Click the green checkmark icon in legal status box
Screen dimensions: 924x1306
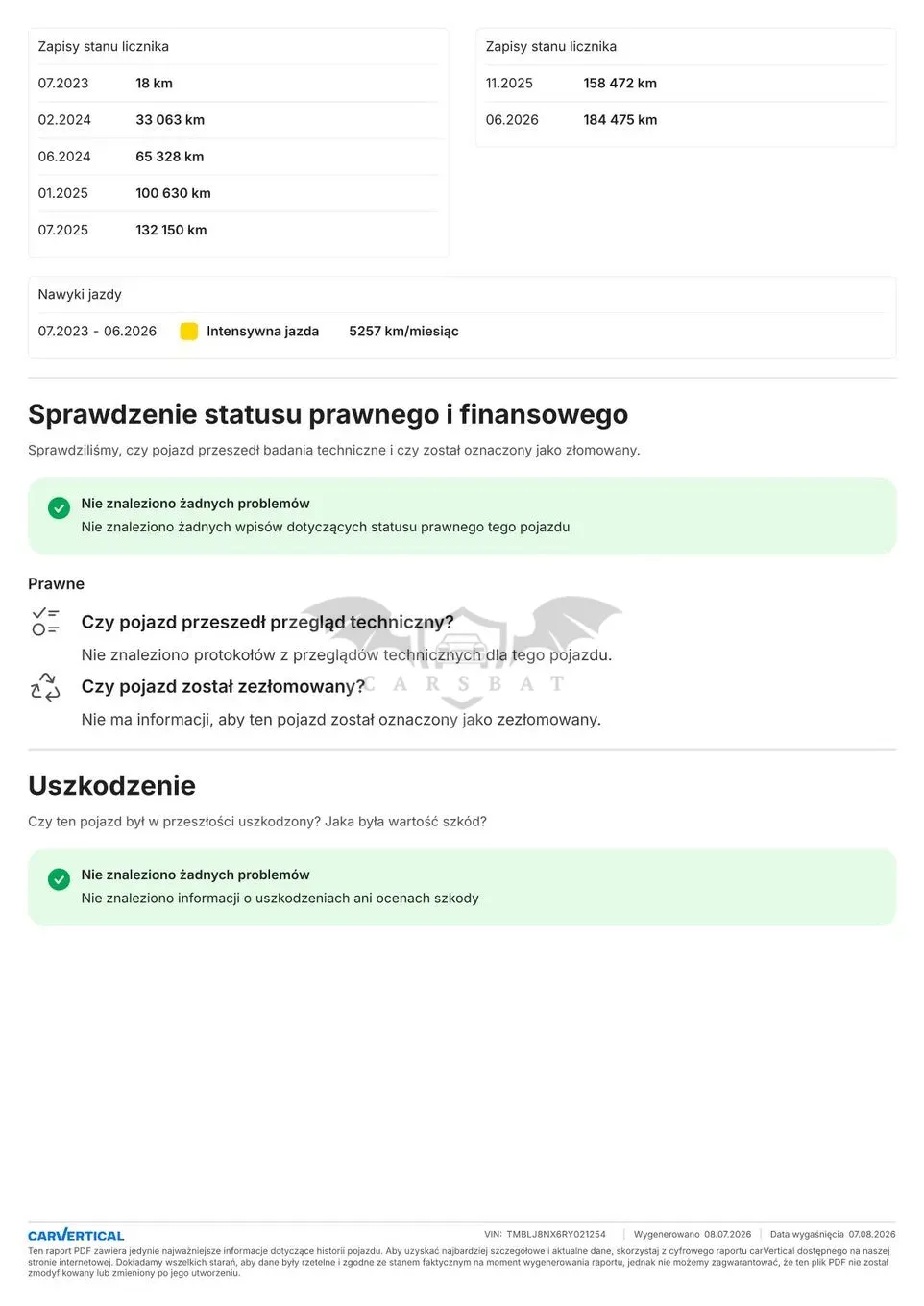pyautogui.click(x=59, y=507)
